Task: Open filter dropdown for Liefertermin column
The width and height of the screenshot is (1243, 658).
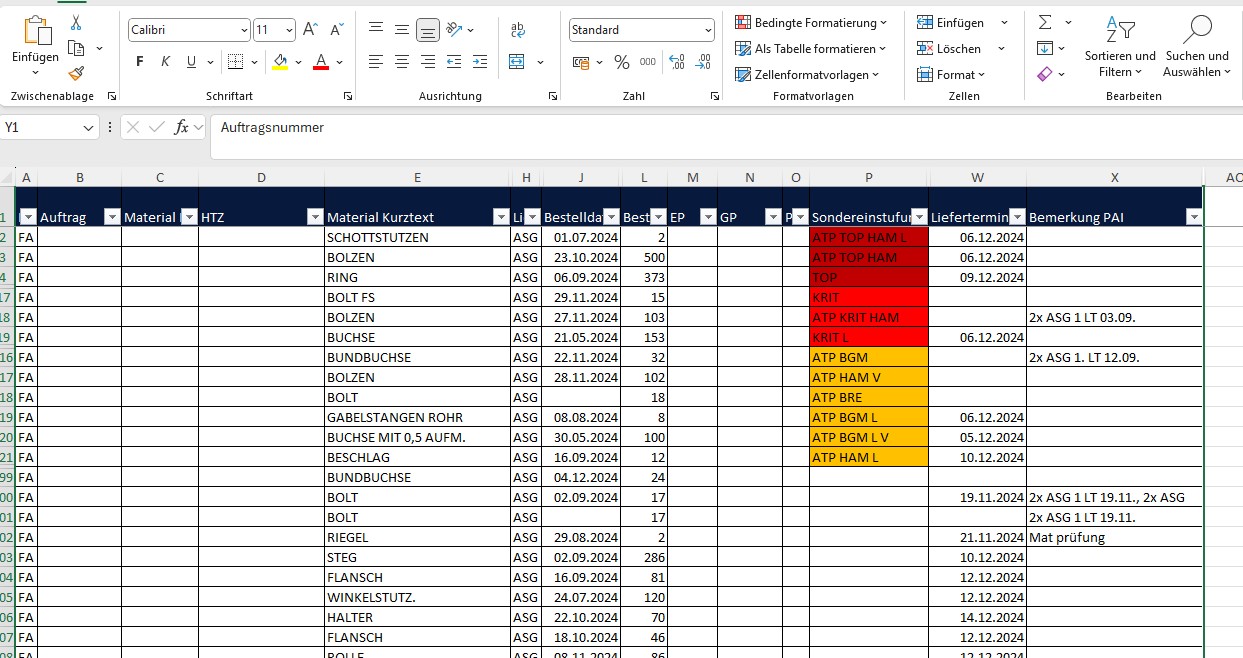Action: 1017,217
